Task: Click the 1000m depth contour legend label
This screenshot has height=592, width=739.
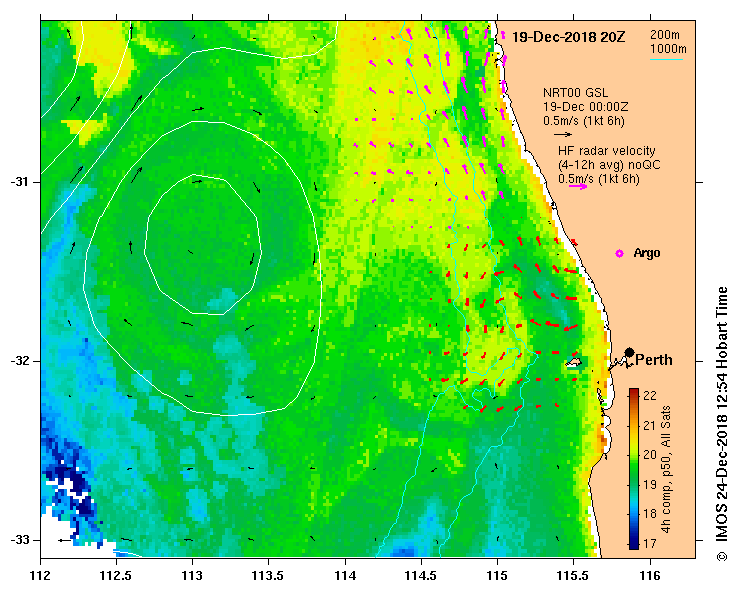Action: 668,49
